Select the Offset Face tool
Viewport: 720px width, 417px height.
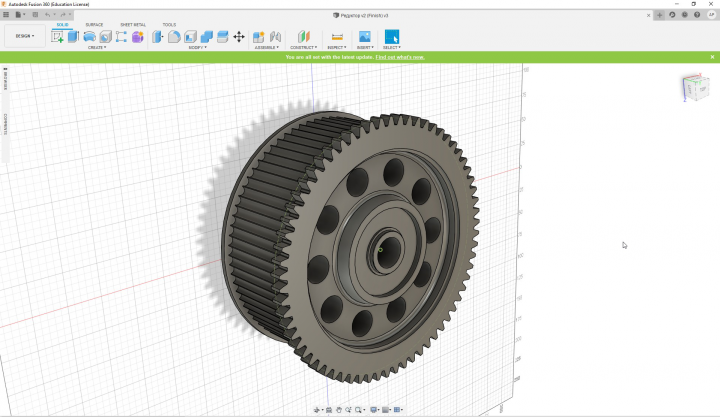tap(223, 37)
